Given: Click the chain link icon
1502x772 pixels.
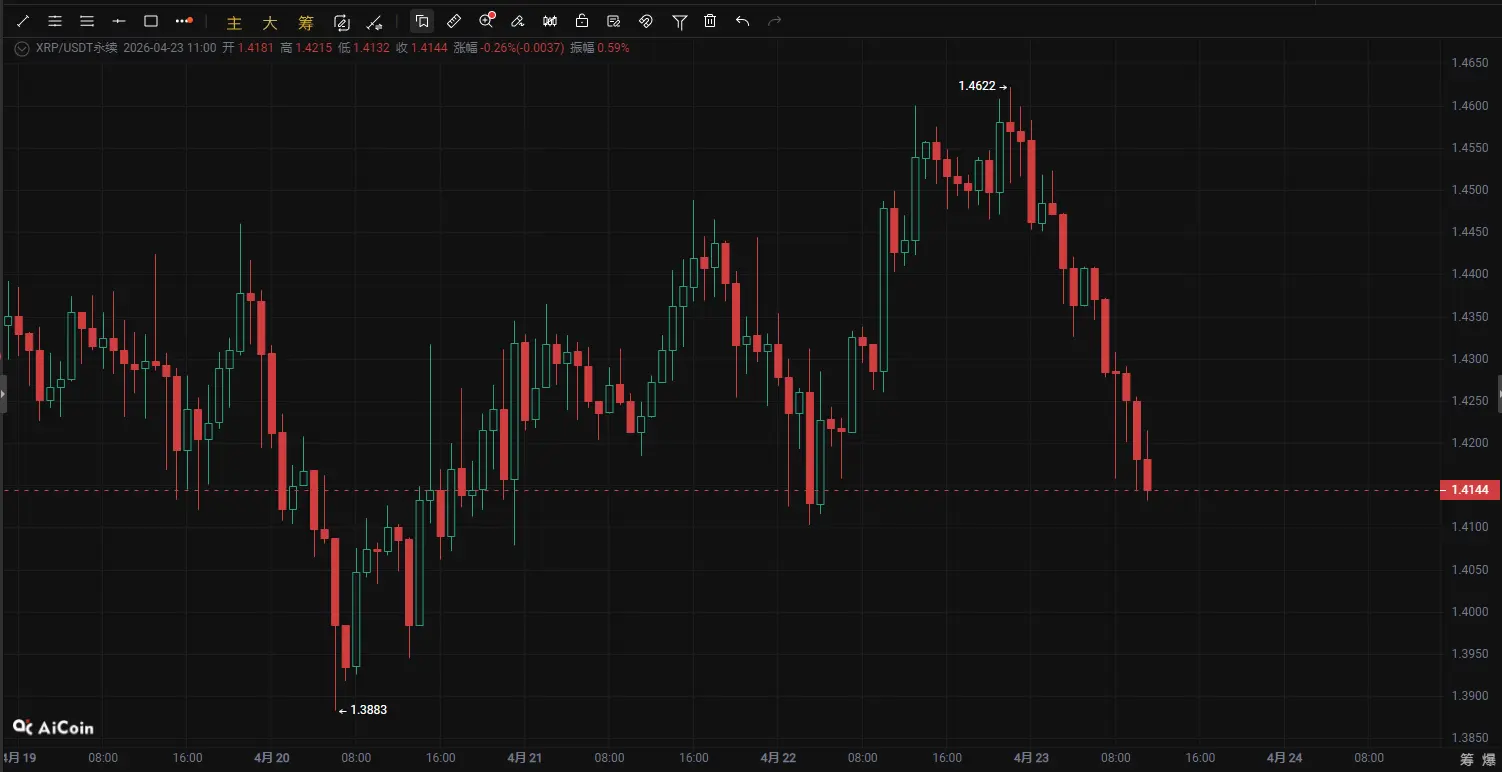Looking at the screenshot, I should (646, 21).
